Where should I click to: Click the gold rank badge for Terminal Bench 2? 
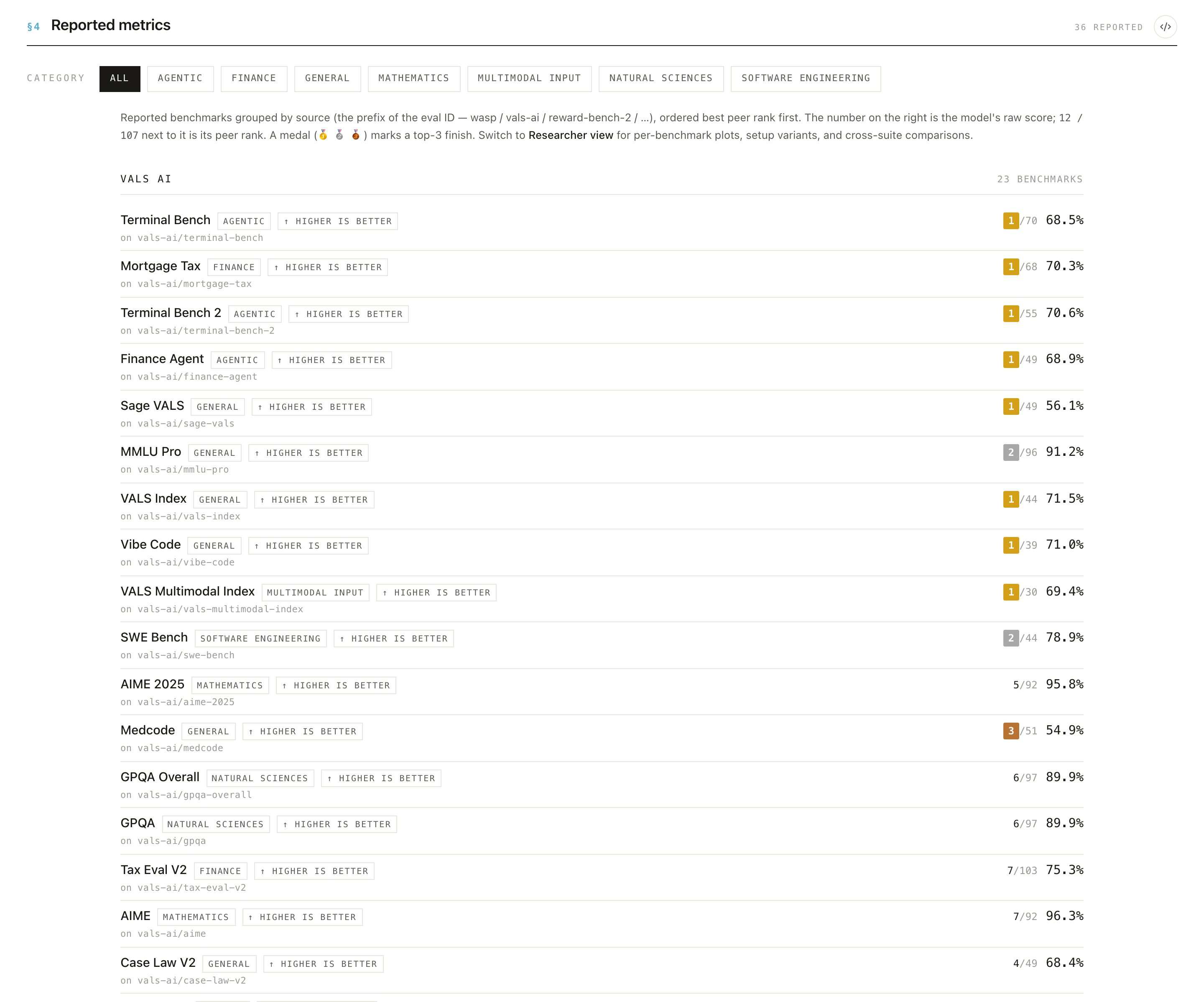(1011, 314)
